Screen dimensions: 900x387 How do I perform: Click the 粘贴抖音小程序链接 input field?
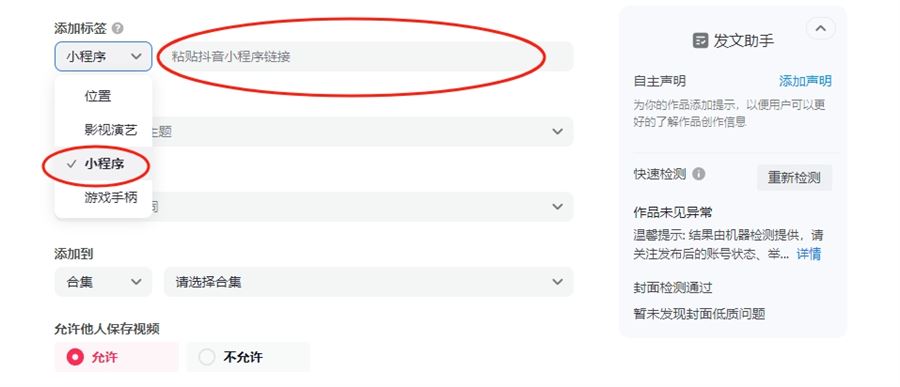point(368,56)
